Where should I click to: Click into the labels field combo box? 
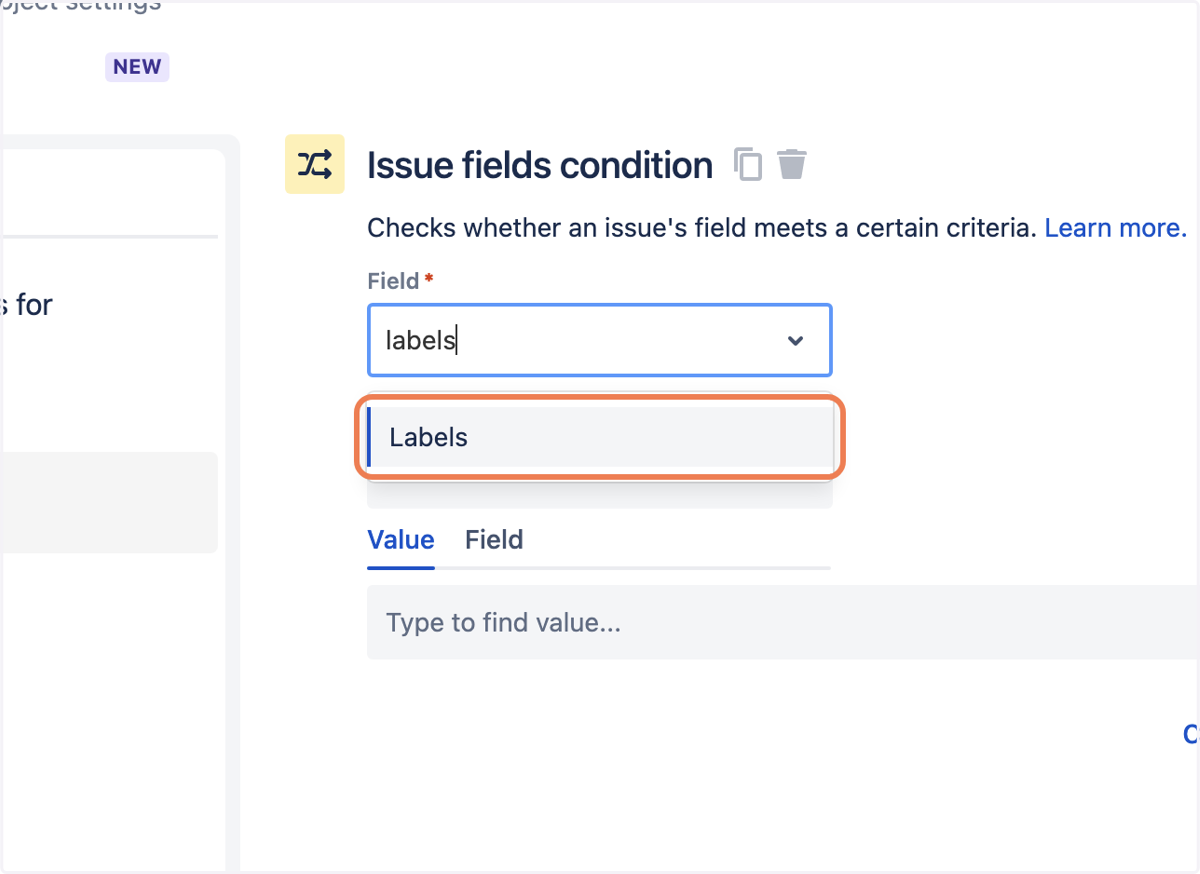(599, 341)
